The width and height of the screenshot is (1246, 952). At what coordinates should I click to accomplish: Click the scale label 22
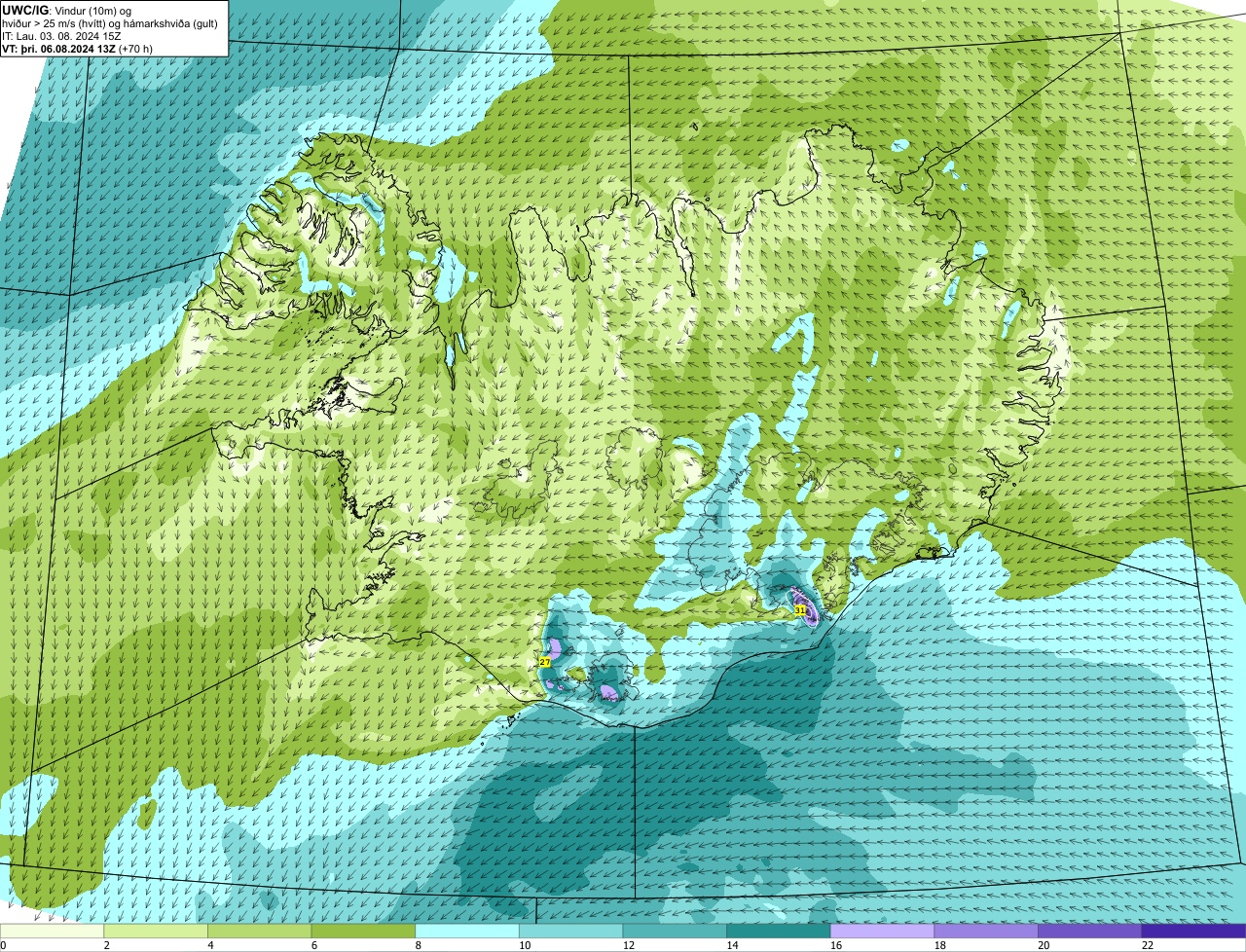pos(1148,945)
